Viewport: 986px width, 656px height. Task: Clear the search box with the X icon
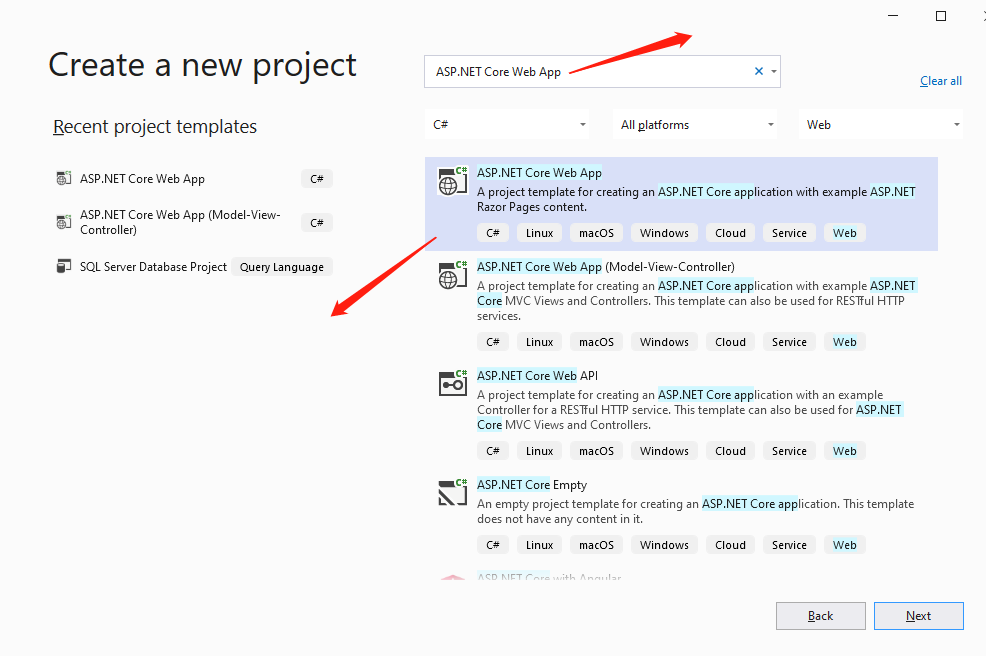758,71
